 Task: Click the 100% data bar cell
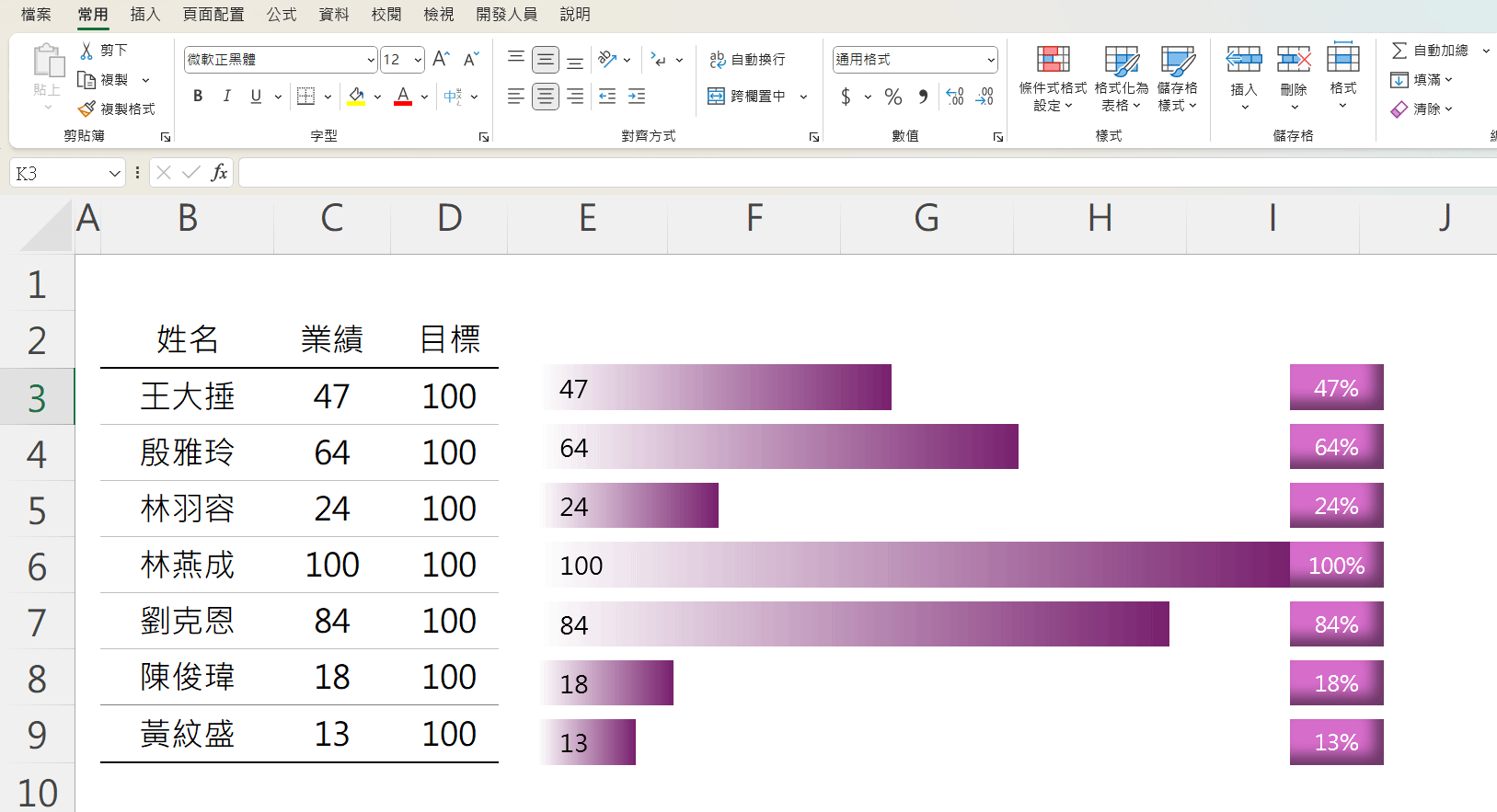(x=1337, y=565)
